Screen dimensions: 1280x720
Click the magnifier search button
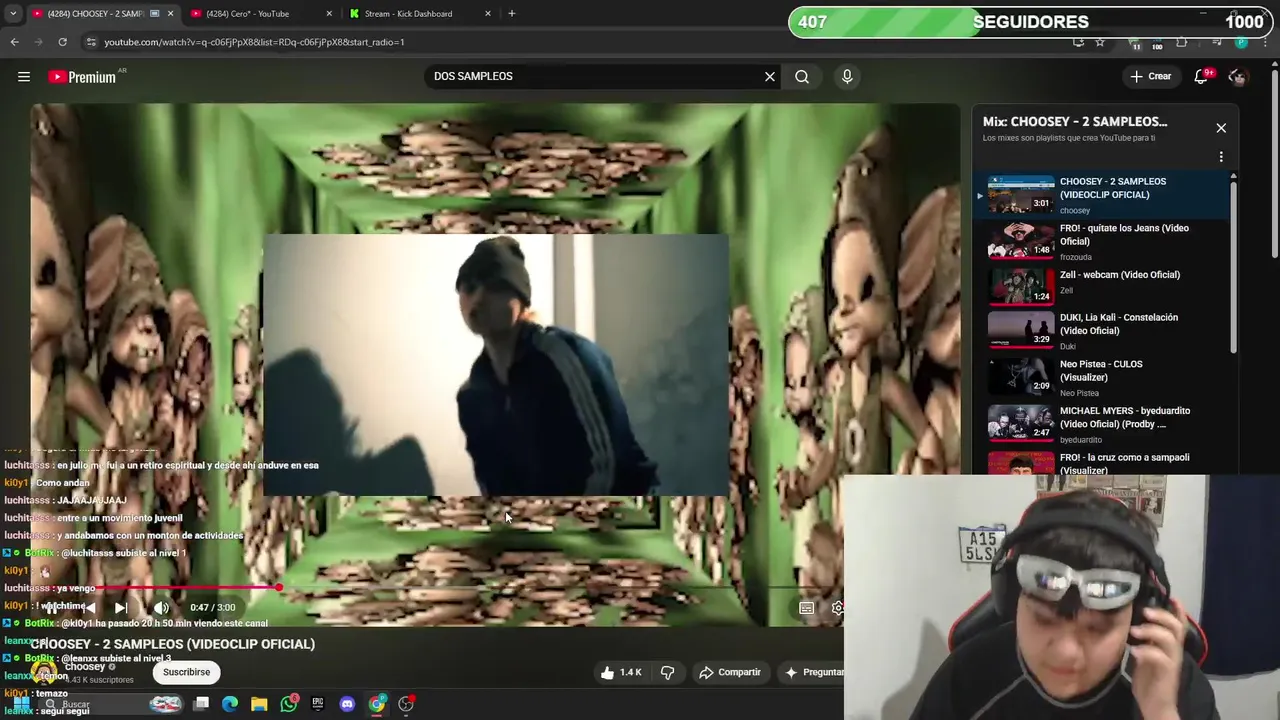[802, 77]
